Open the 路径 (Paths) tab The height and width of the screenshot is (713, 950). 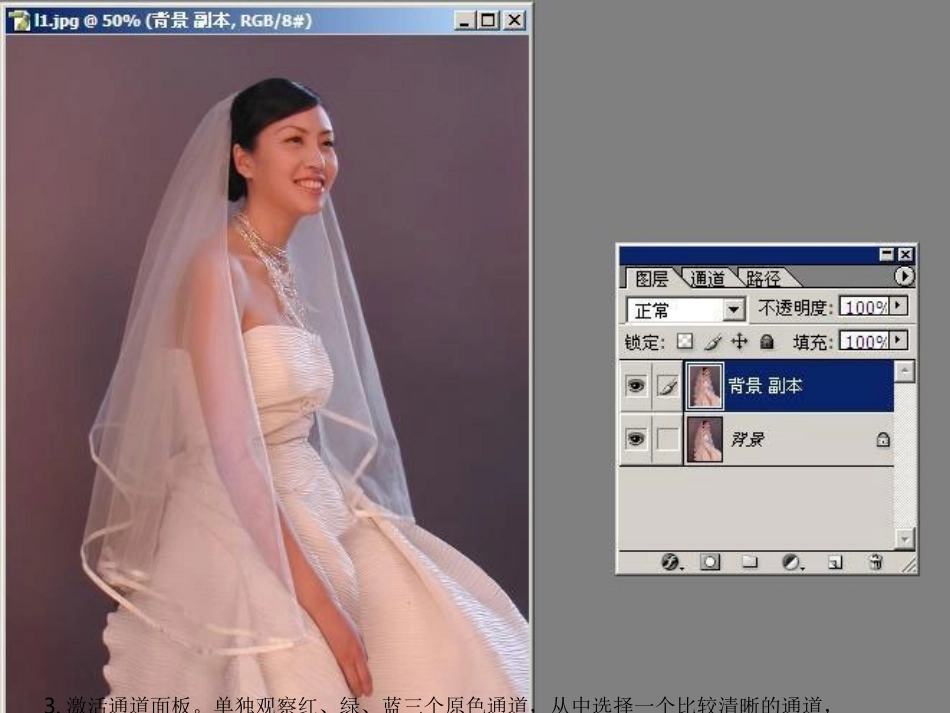click(763, 278)
